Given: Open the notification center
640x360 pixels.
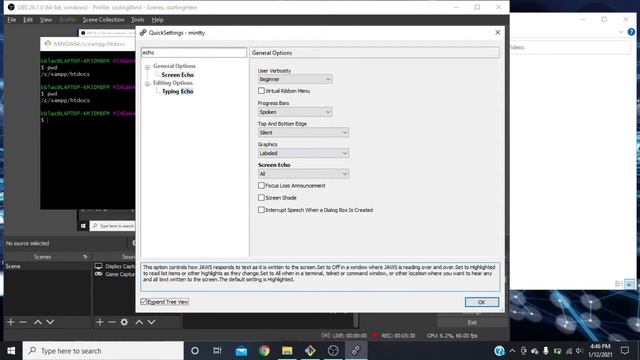Looking at the screenshot, I should (x=624, y=351).
